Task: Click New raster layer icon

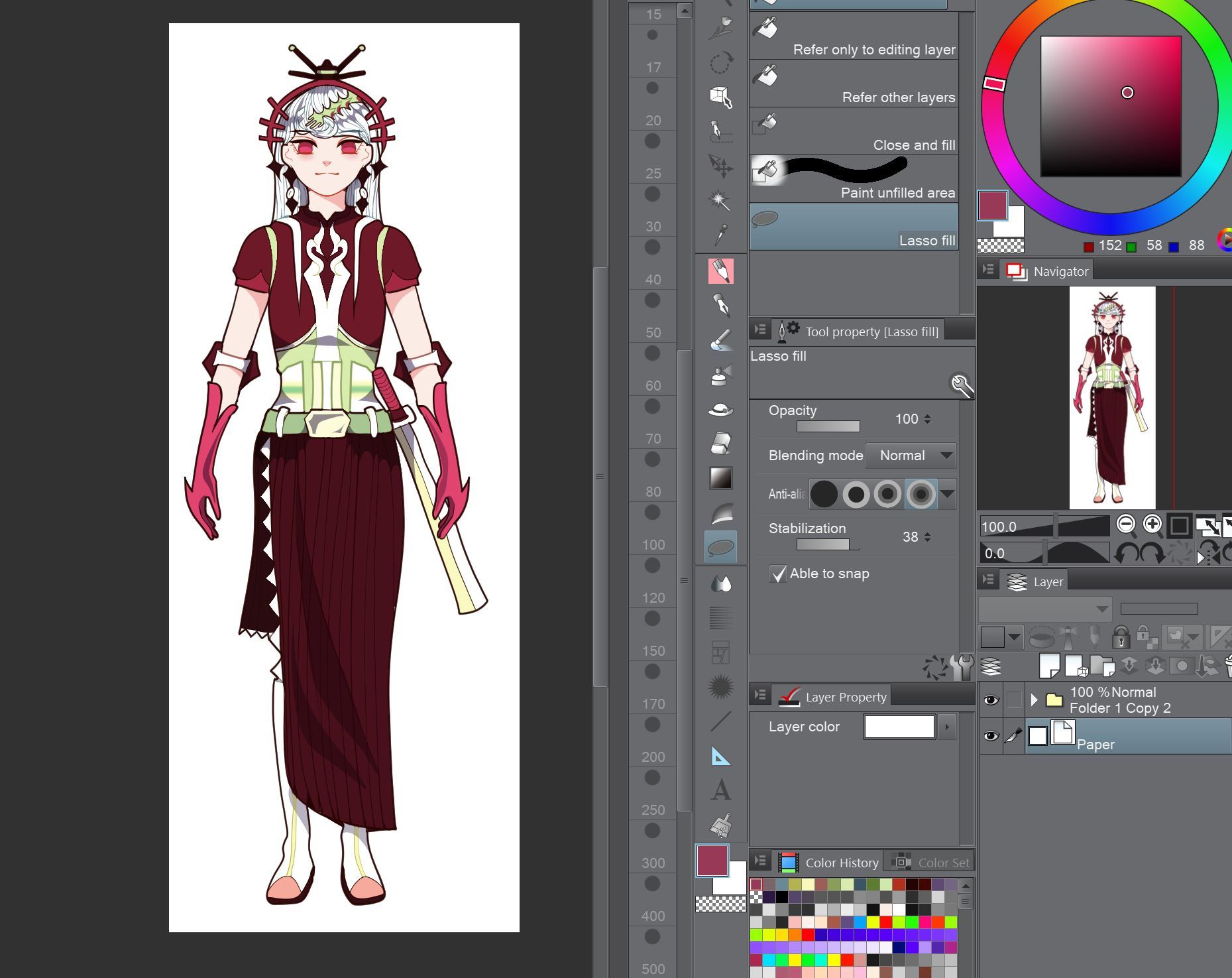Action: pyautogui.click(x=1050, y=666)
